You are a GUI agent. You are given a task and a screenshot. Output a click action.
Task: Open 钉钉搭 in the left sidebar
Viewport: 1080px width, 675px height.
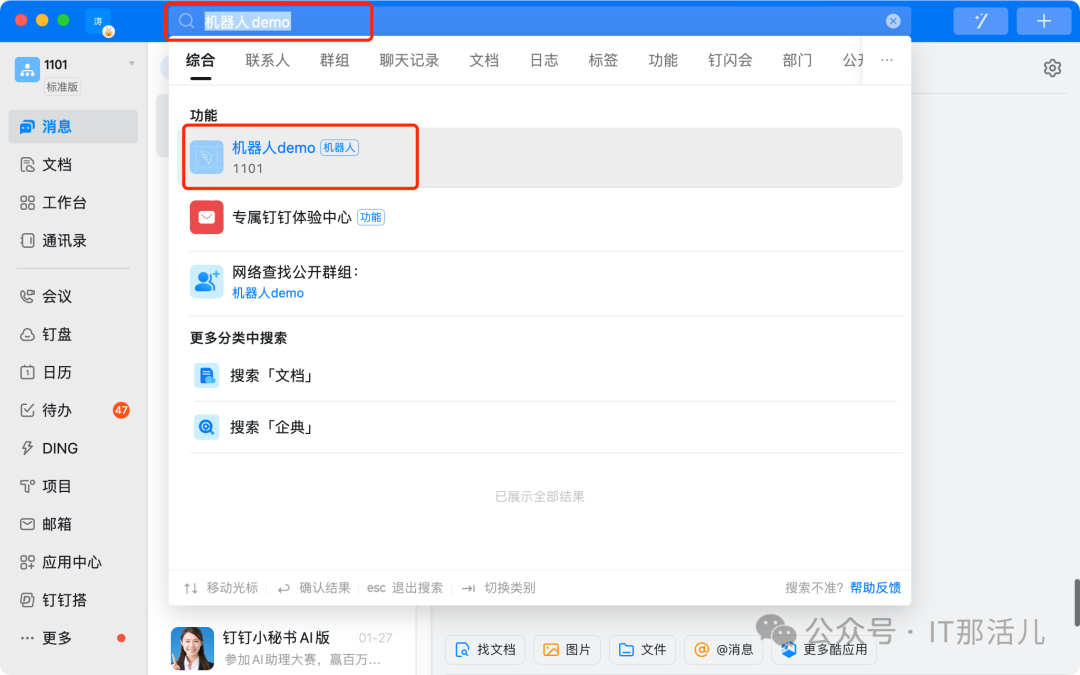point(73,600)
